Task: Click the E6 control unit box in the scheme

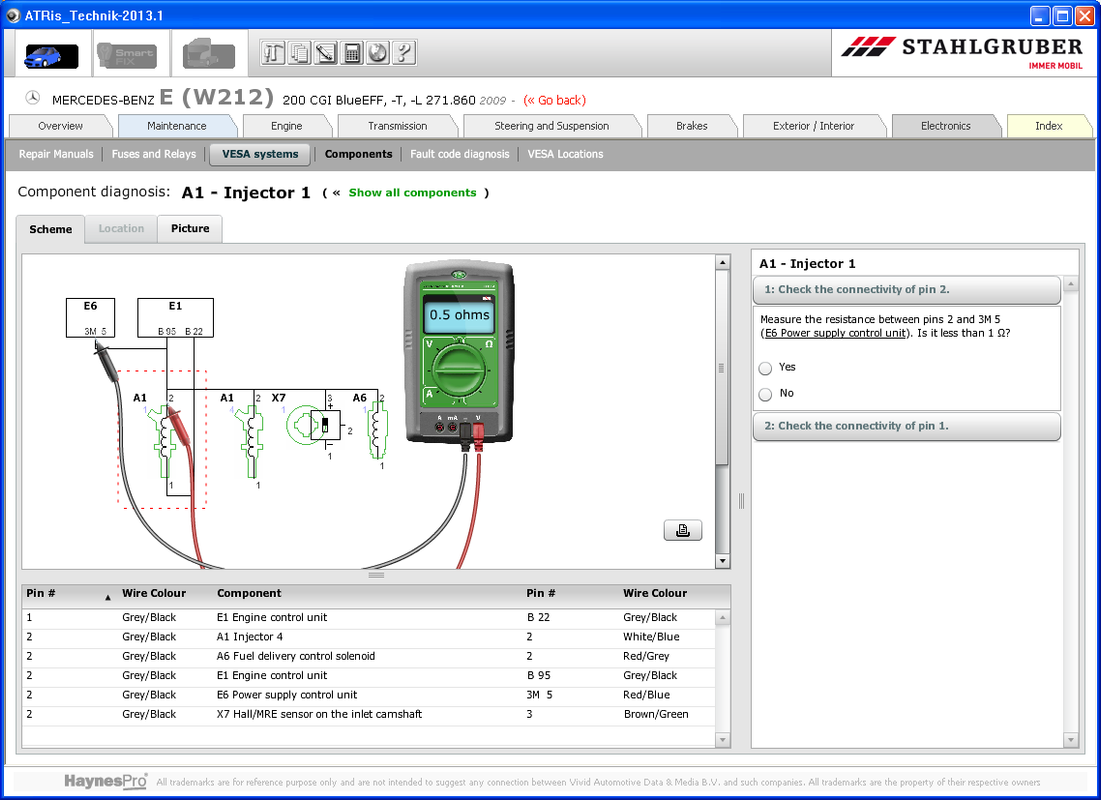Action: point(91,317)
